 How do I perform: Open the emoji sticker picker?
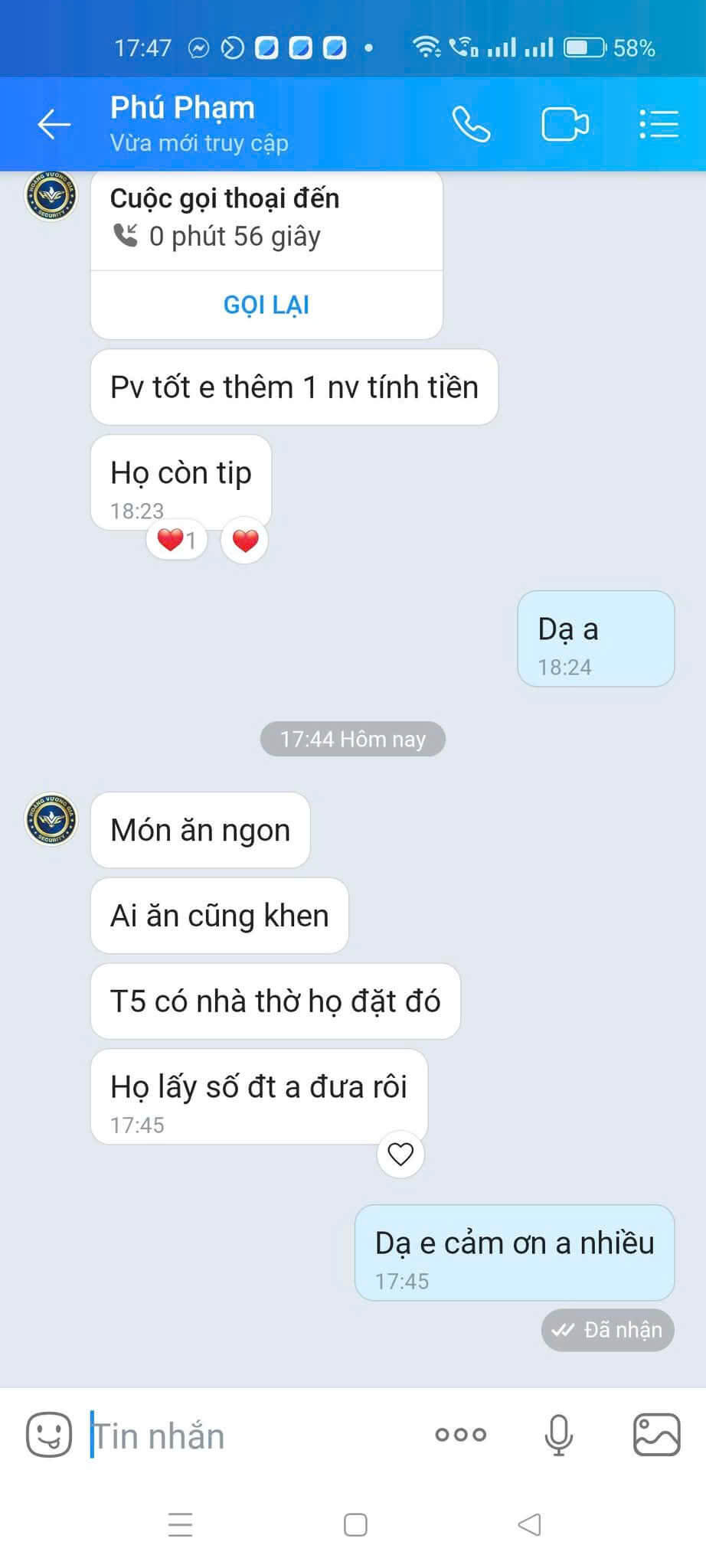pos(49,1434)
